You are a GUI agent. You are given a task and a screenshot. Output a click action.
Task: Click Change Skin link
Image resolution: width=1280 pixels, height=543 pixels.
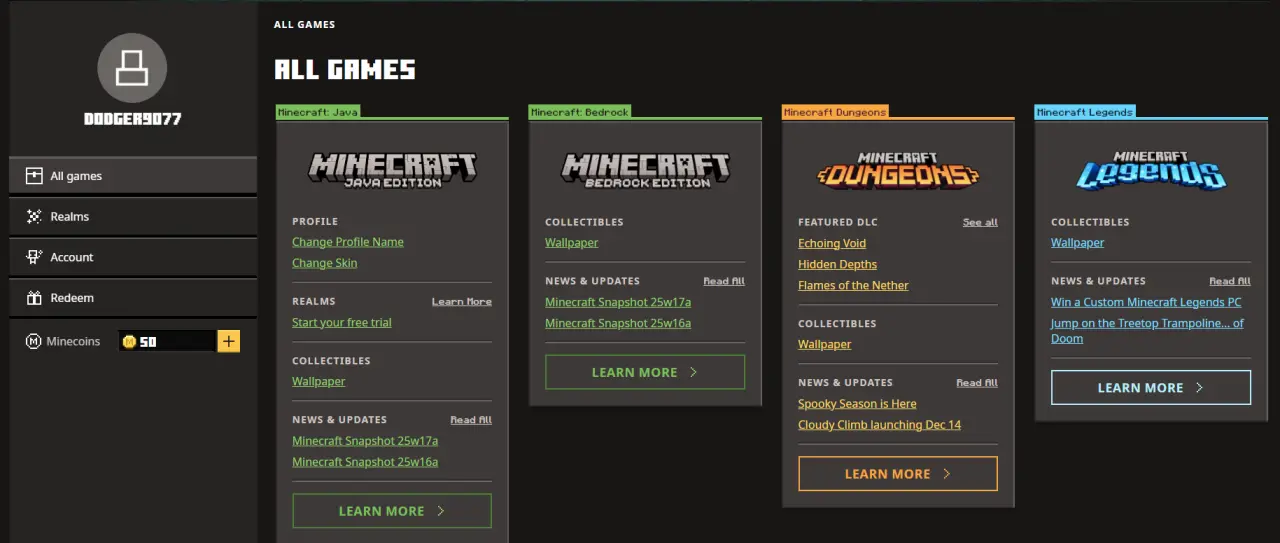pyautogui.click(x=324, y=263)
